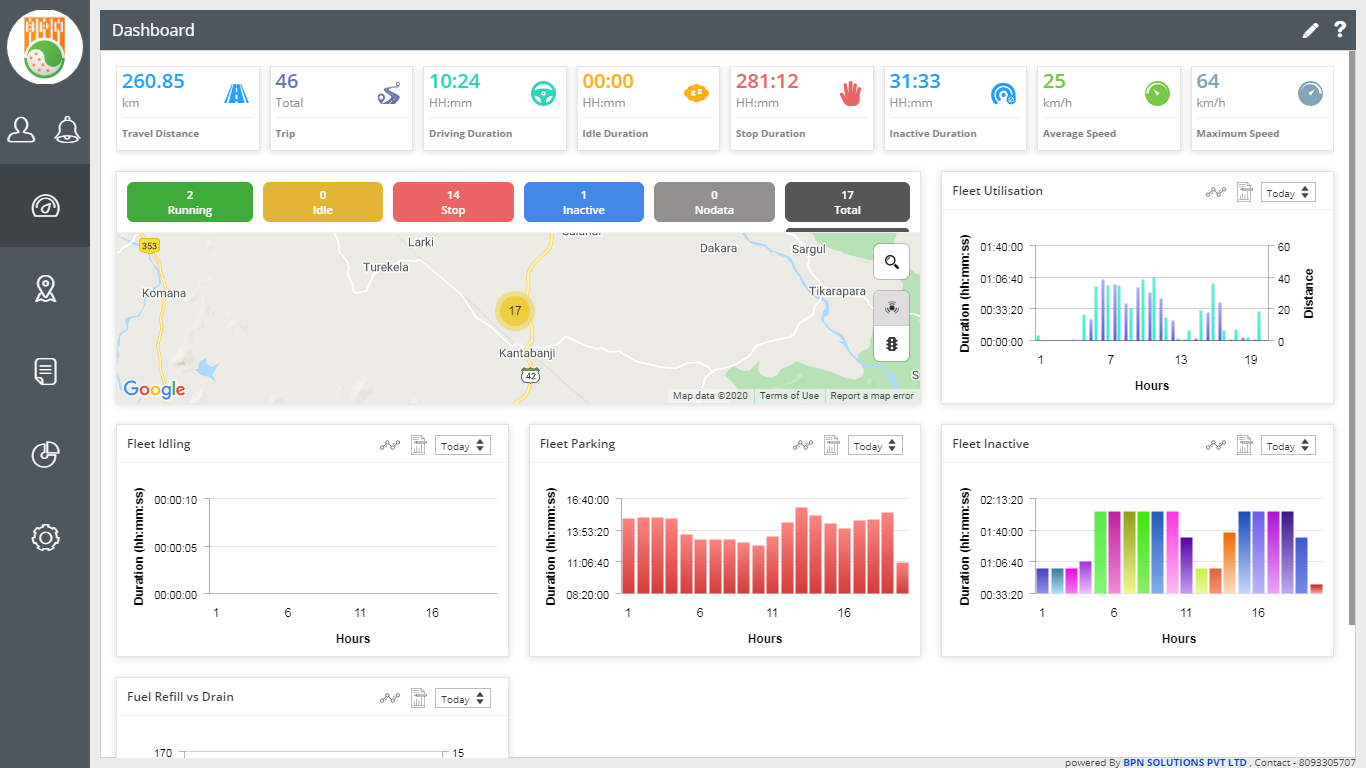
Task: Click the Idle Duration sleep icon
Action: 696,93
